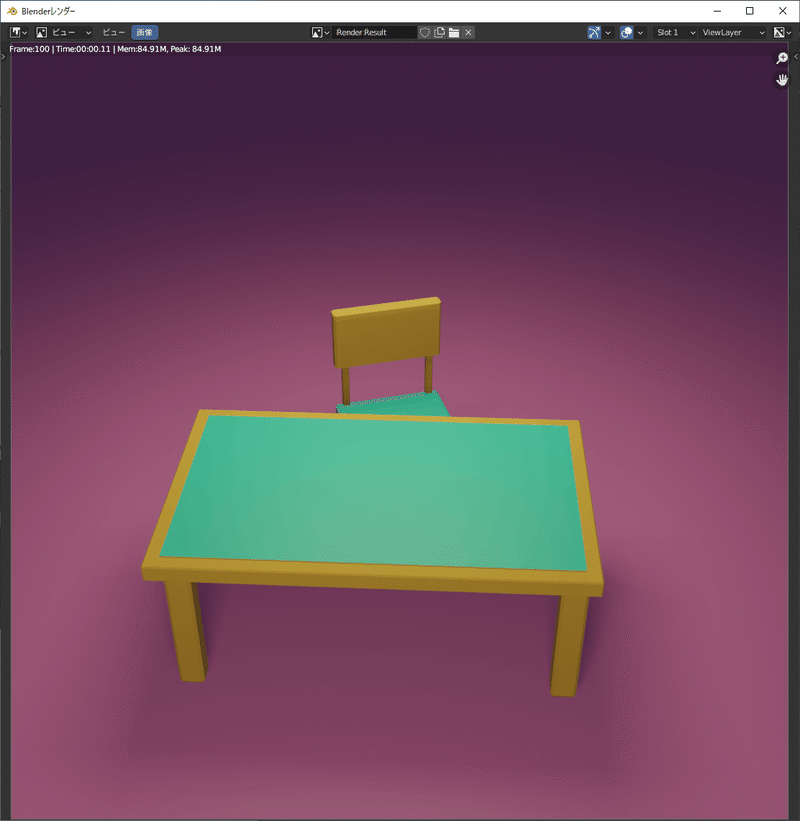Image resolution: width=800 pixels, height=821 pixels.
Task: Open the display channels dropdown
Action: pyautogui.click(x=783, y=32)
